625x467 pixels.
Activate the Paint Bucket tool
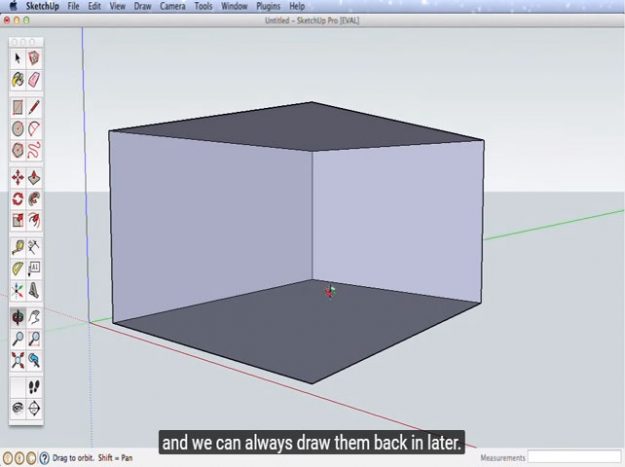18,79
